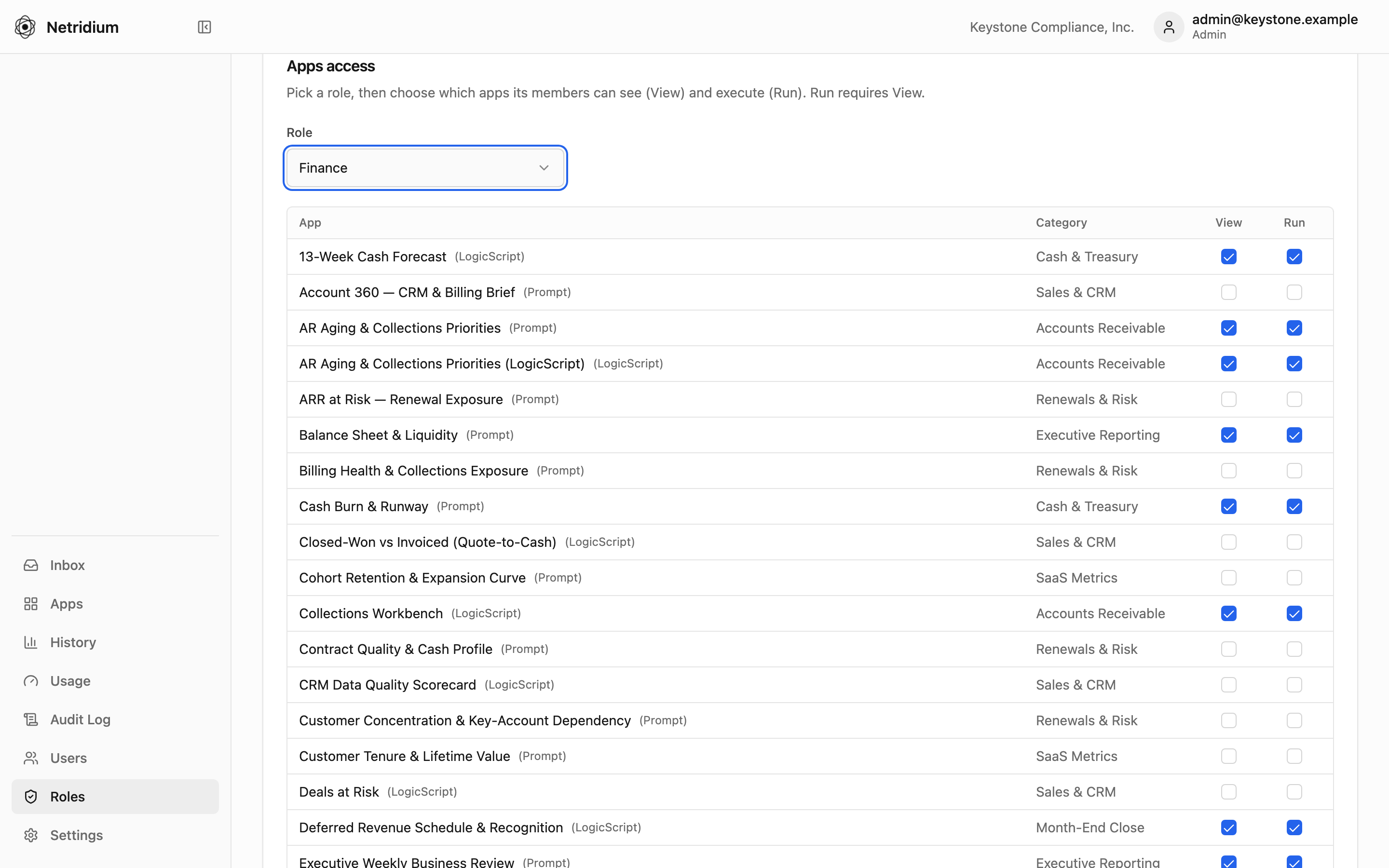The width and height of the screenshot is (1389, 868).
Task: Click the Users people icon
Action: point(31,758)
